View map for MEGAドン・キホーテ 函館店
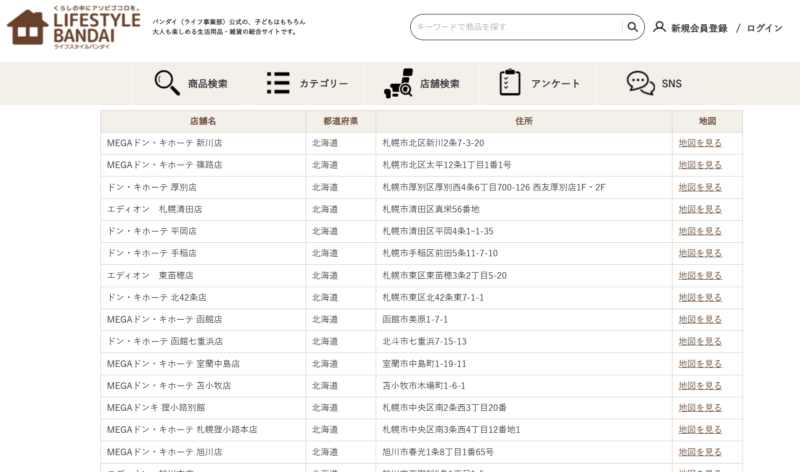 coord(699,319)
